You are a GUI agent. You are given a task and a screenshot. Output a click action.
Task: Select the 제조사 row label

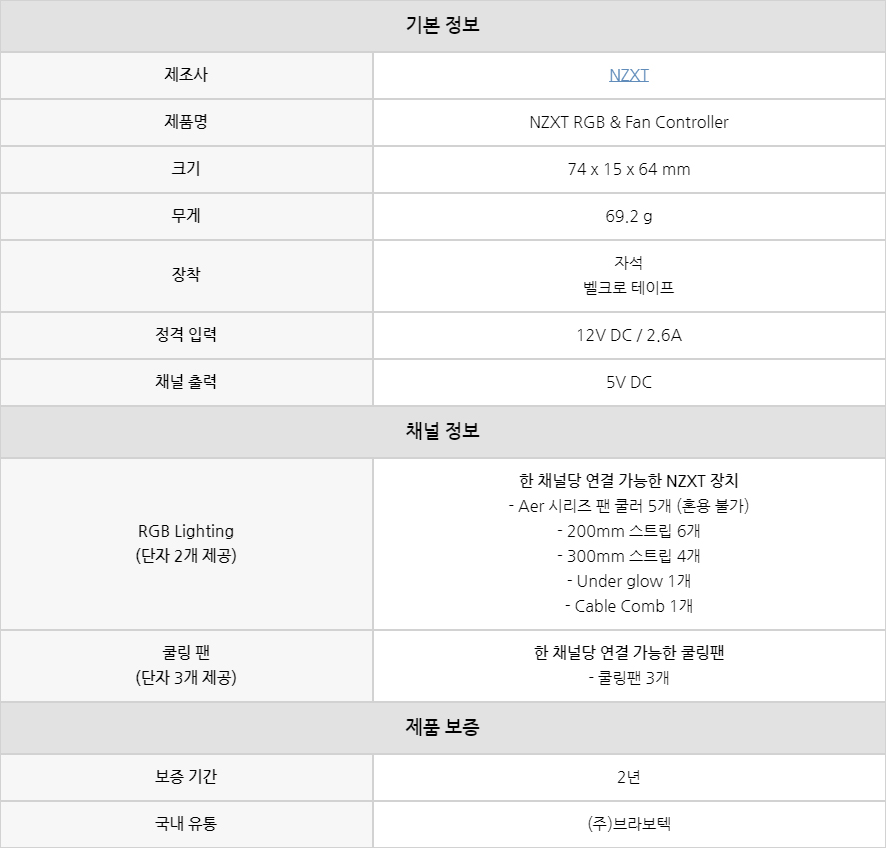coord(186,75)
